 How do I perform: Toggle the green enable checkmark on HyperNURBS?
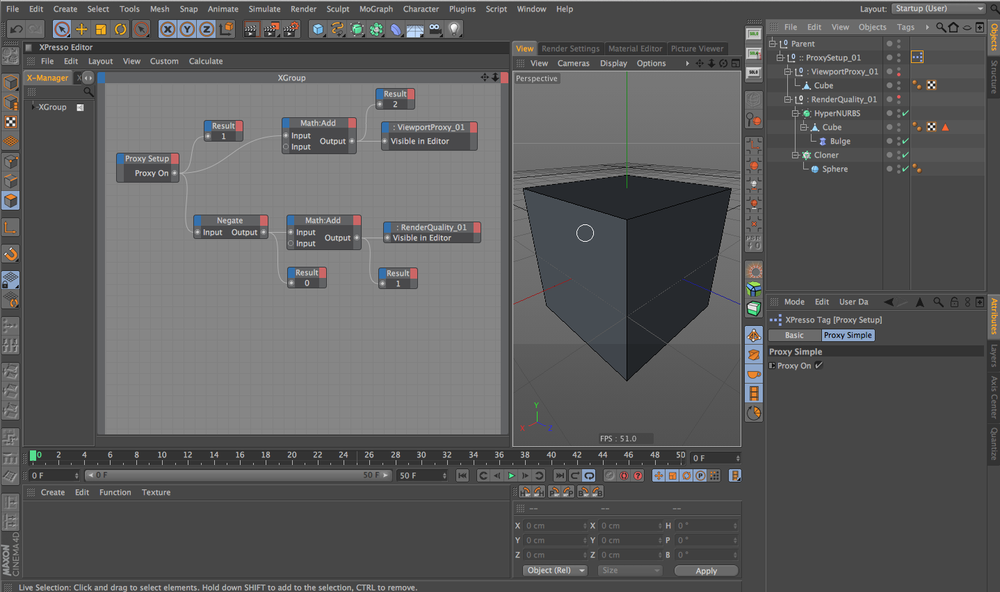click(x=905, y=113)
